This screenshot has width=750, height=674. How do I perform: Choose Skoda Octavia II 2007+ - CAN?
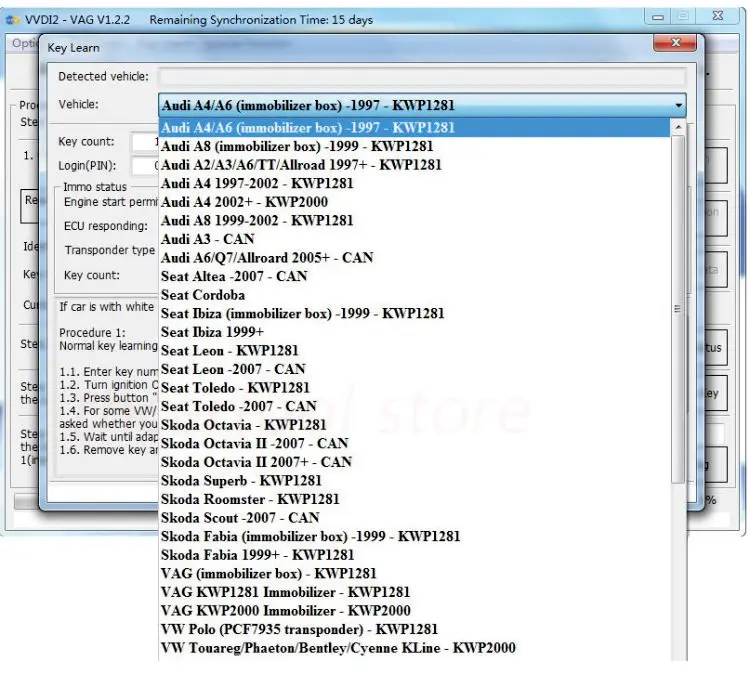point(415,462)
